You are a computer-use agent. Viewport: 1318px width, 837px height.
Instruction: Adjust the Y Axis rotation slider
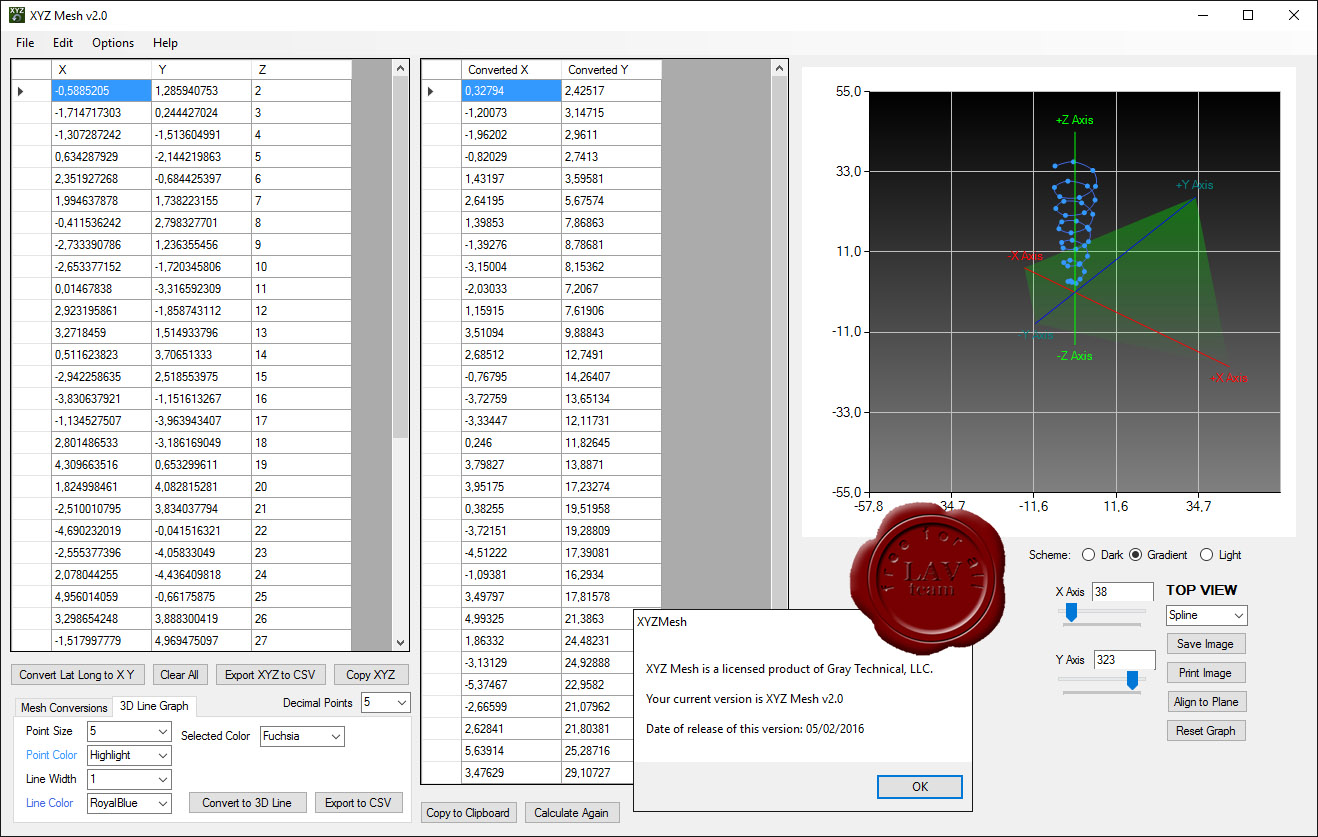click(x=1132, y=680)
